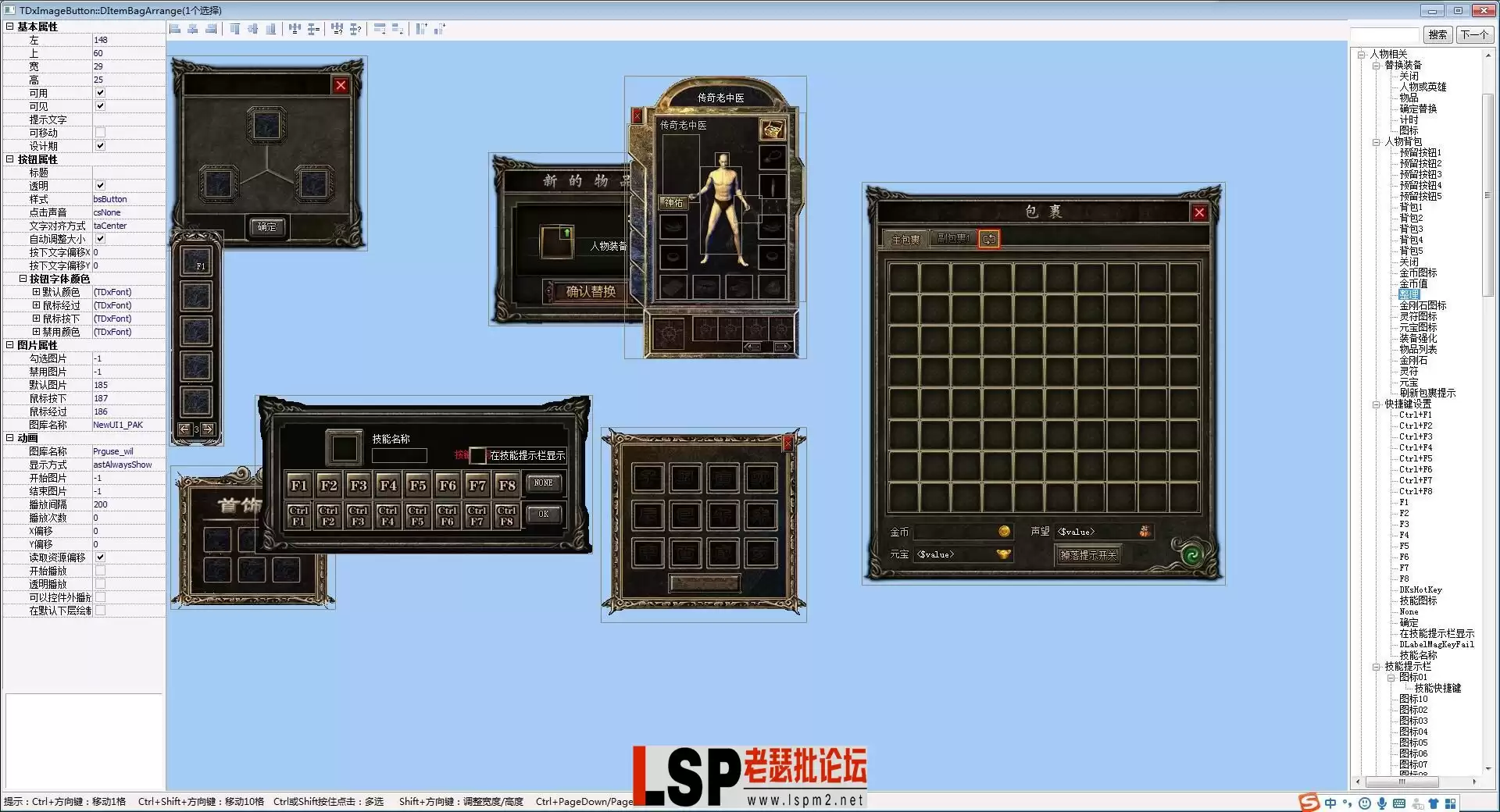Toggle the 读取资源偏移 checkbox
The image size is (1500, 812).
click(x=100, y=557)
